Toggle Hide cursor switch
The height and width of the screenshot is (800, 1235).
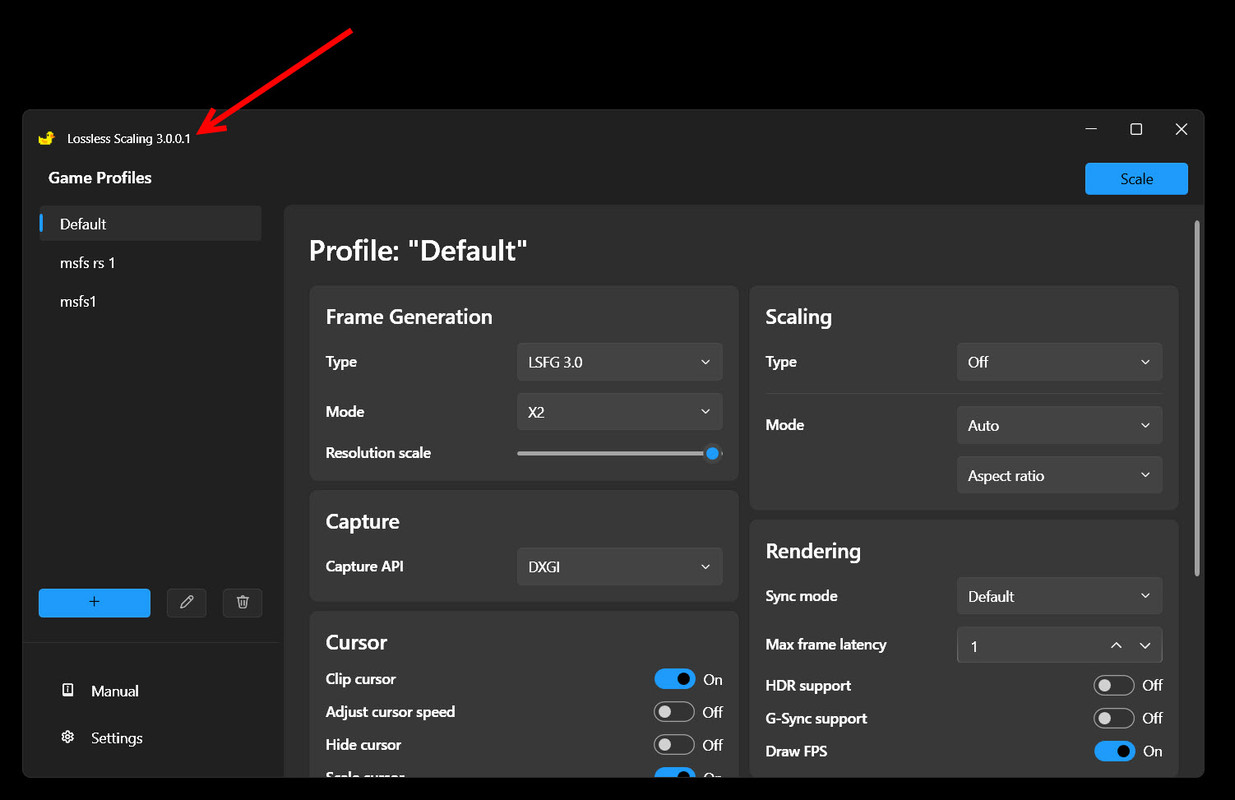click(x=674, y=745)
